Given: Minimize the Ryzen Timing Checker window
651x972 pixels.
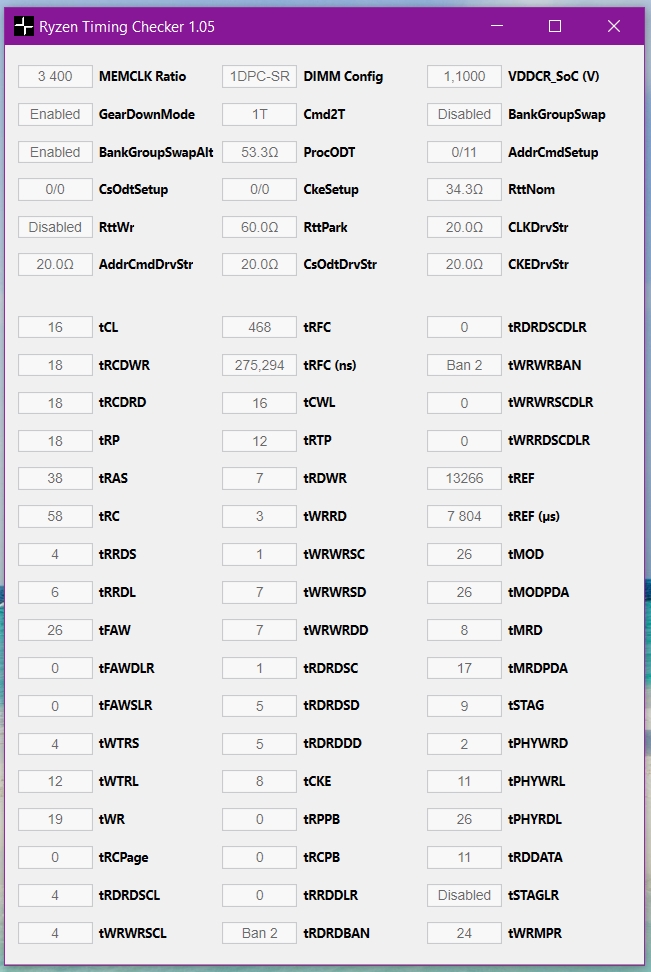Looking at the screenshot, I should [x=497, y=26].
